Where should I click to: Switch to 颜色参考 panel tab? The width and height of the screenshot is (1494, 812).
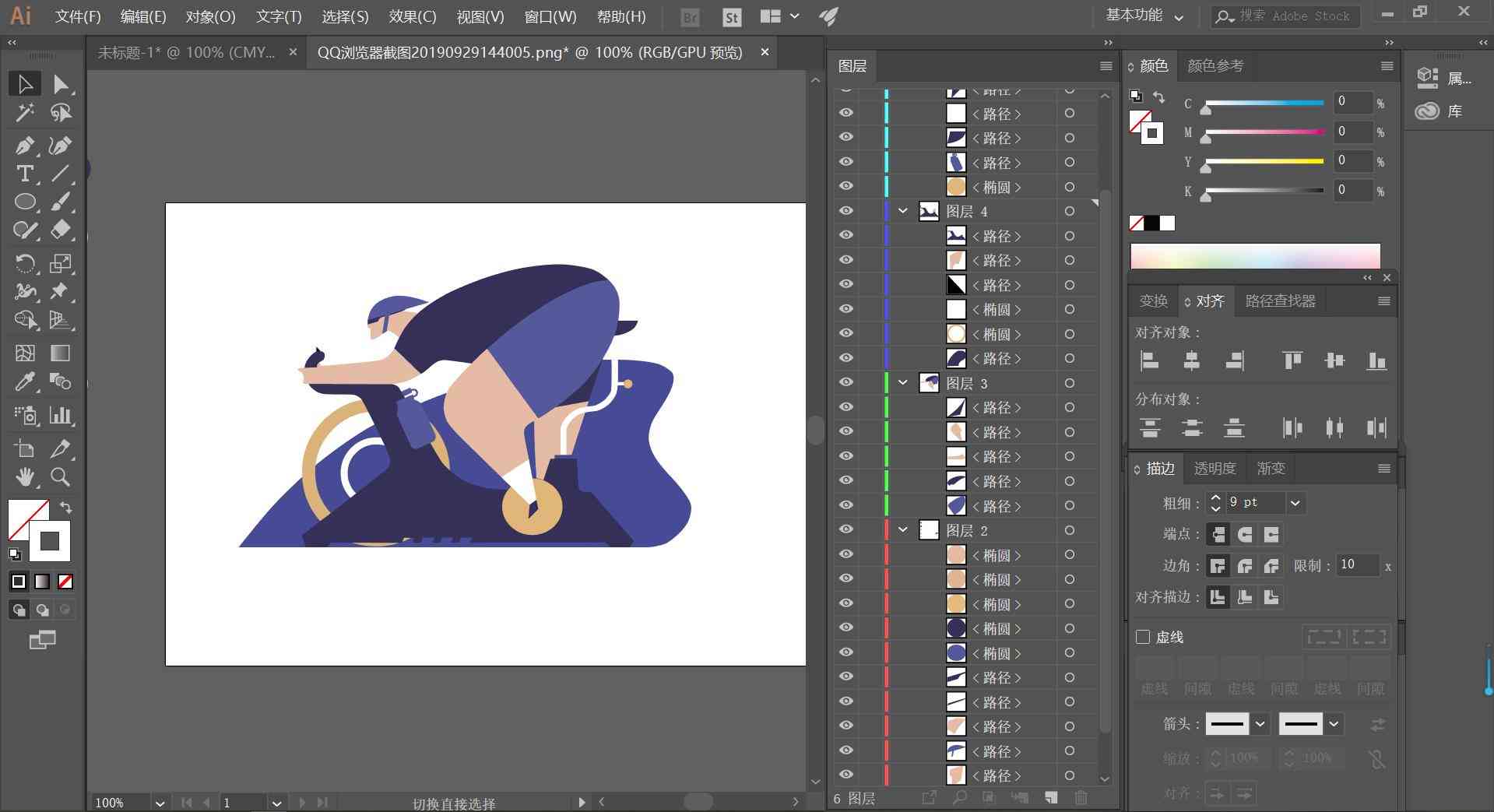point(1215,66)
